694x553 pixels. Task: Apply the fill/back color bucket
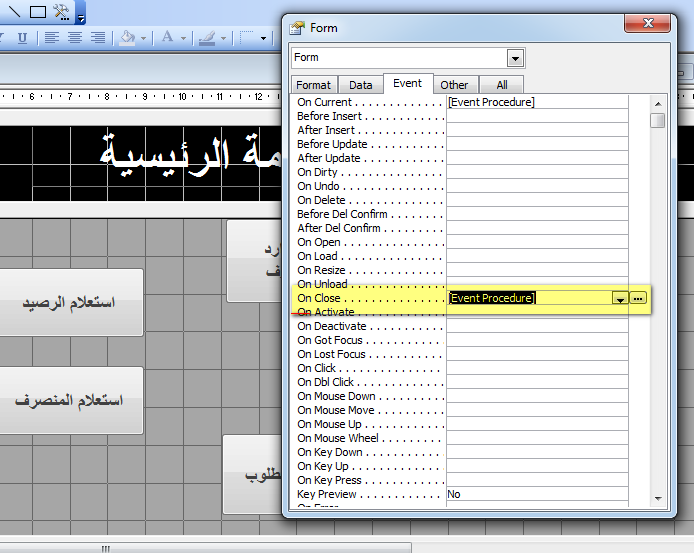click(128, 38)
